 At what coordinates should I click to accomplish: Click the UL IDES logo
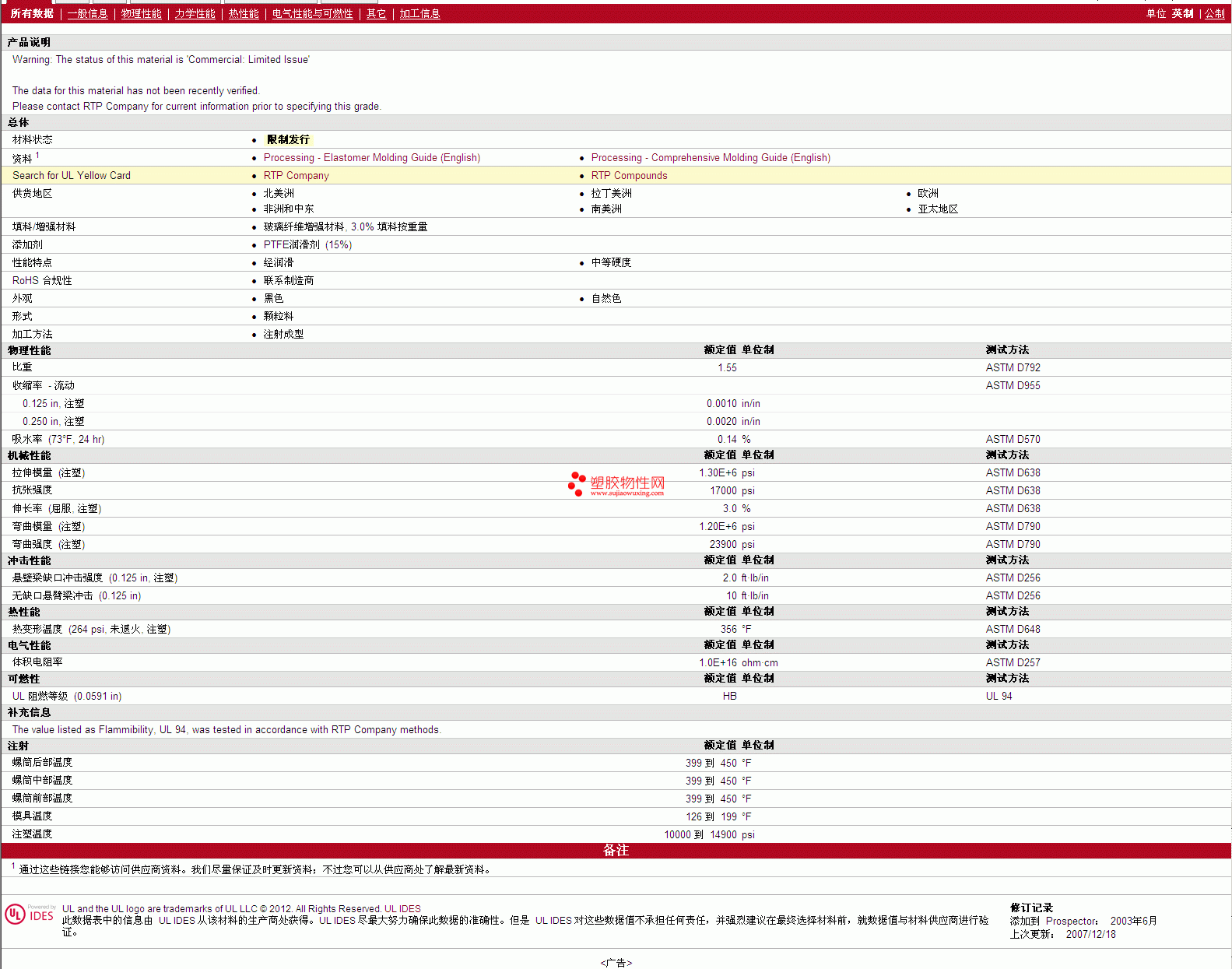[x=30, y=914]
